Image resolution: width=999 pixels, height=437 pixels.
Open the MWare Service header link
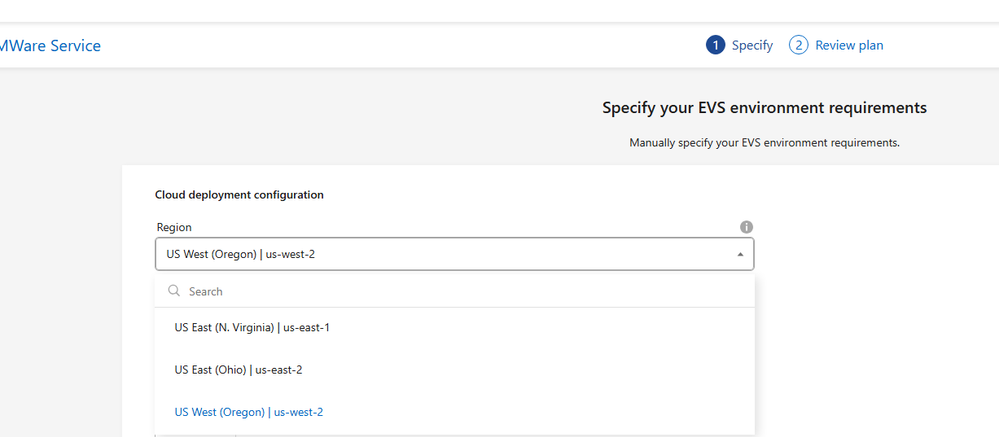point(50,46)
